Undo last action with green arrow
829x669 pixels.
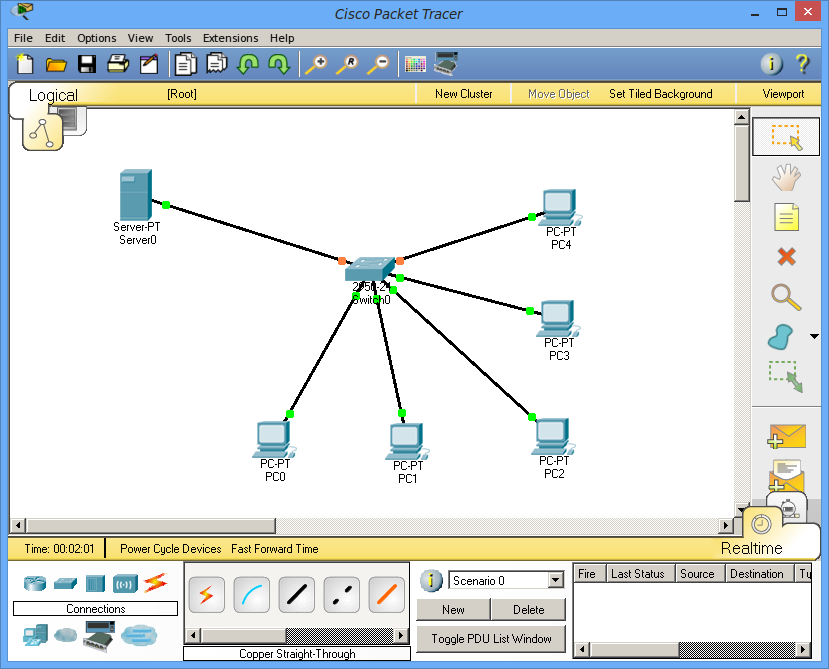click(x=247, y=64)
